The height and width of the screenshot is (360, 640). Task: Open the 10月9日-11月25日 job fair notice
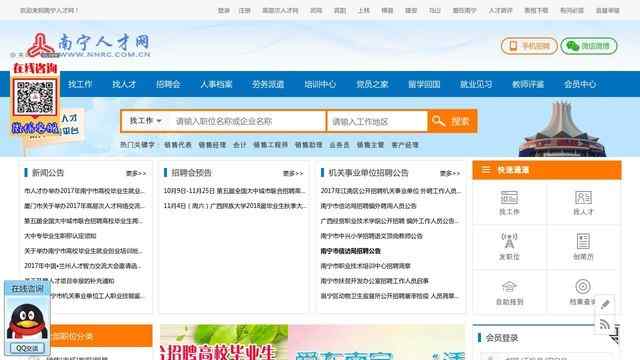coord(235,191)
